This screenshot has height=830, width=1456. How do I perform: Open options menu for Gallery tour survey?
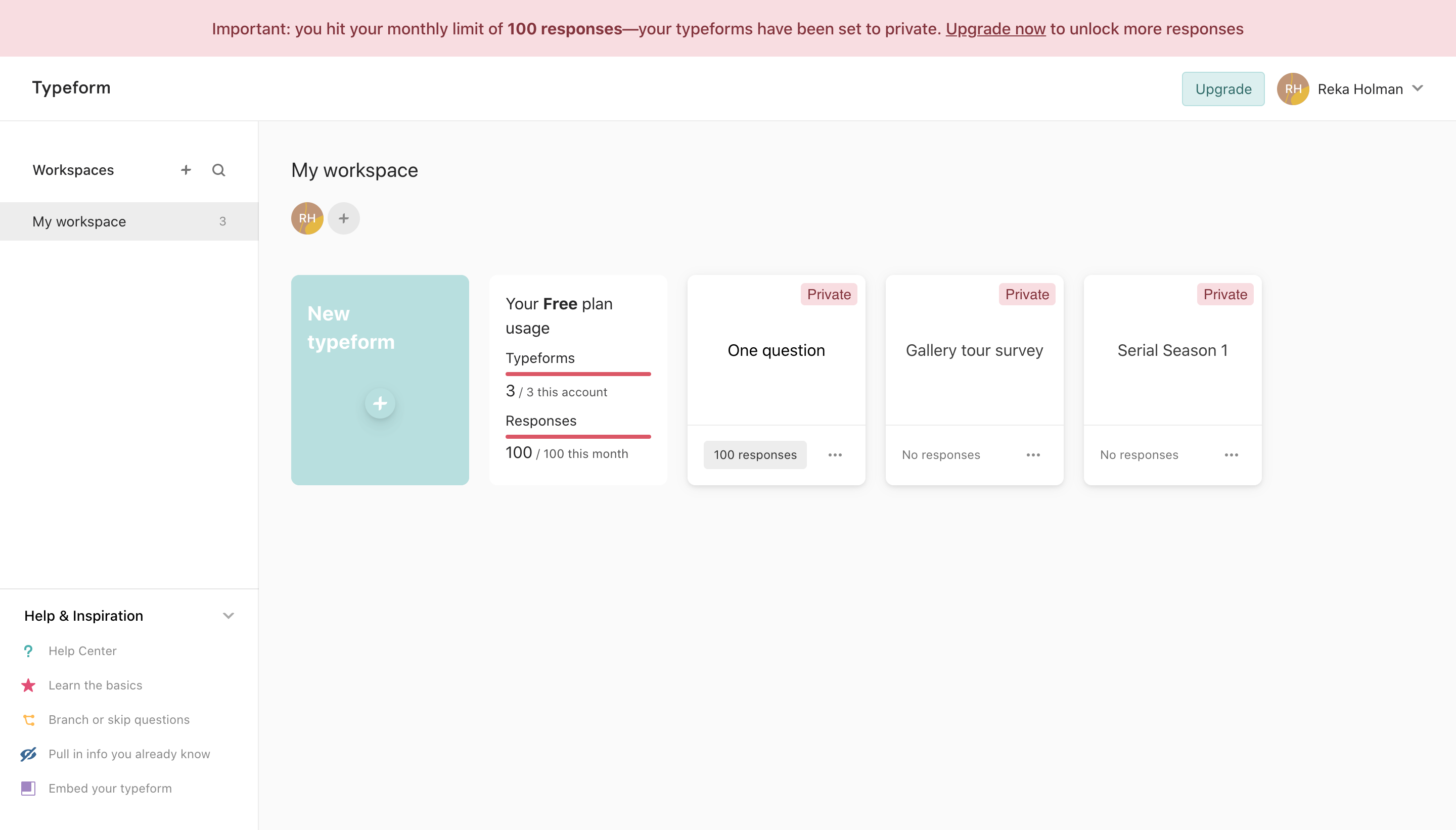pos(1033,455)
